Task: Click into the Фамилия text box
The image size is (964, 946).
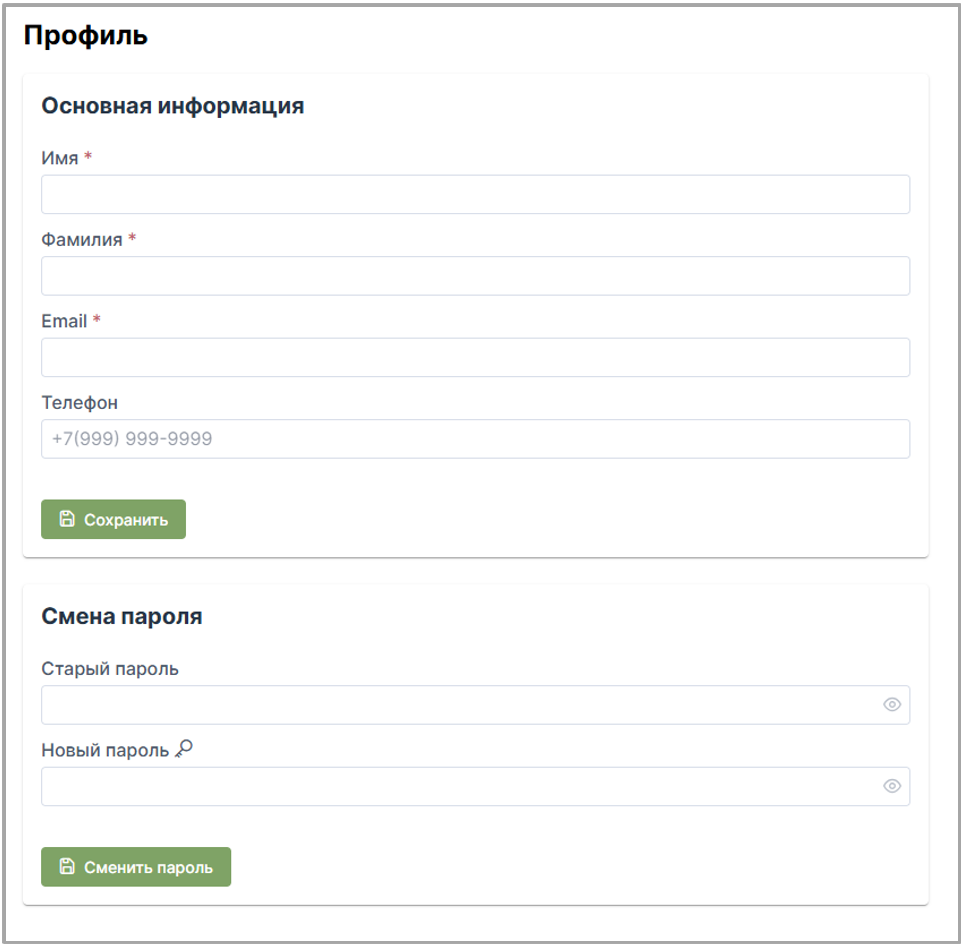Action: (475, 276)
